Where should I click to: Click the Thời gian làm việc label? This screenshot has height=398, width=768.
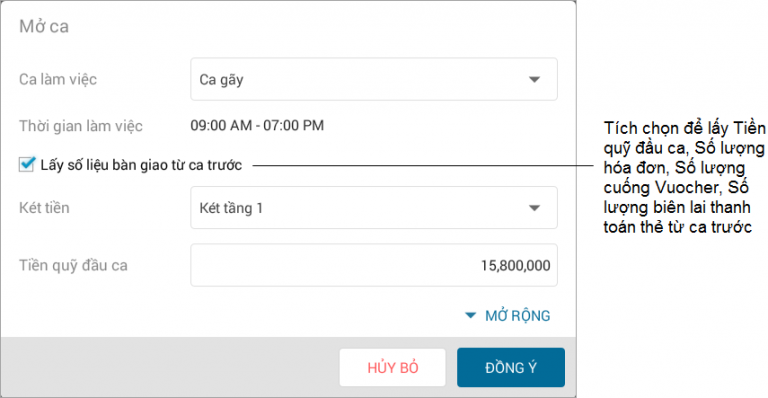pyautogui.click(x=81, y=126)
